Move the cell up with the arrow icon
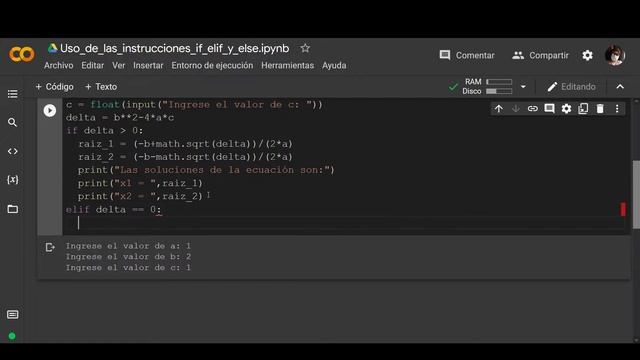Screen dimensions: 640x360 [499, 109]
